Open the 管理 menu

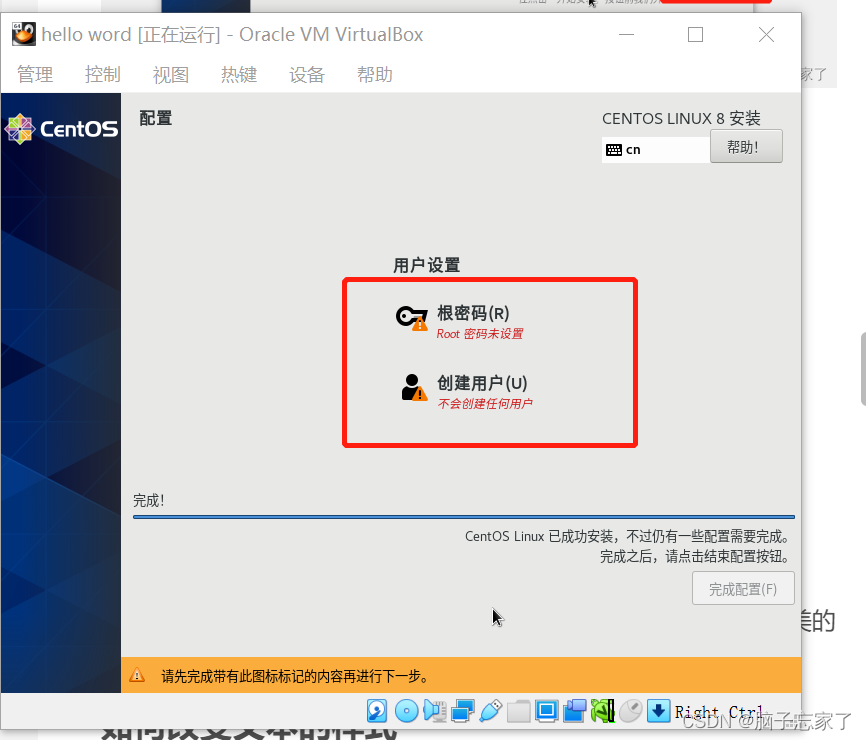tap(35, 75)
